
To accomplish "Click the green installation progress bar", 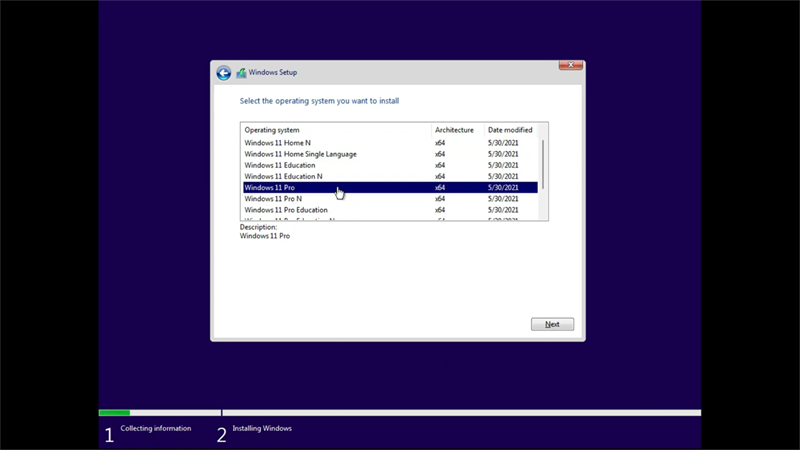I will tap(114, 412).
